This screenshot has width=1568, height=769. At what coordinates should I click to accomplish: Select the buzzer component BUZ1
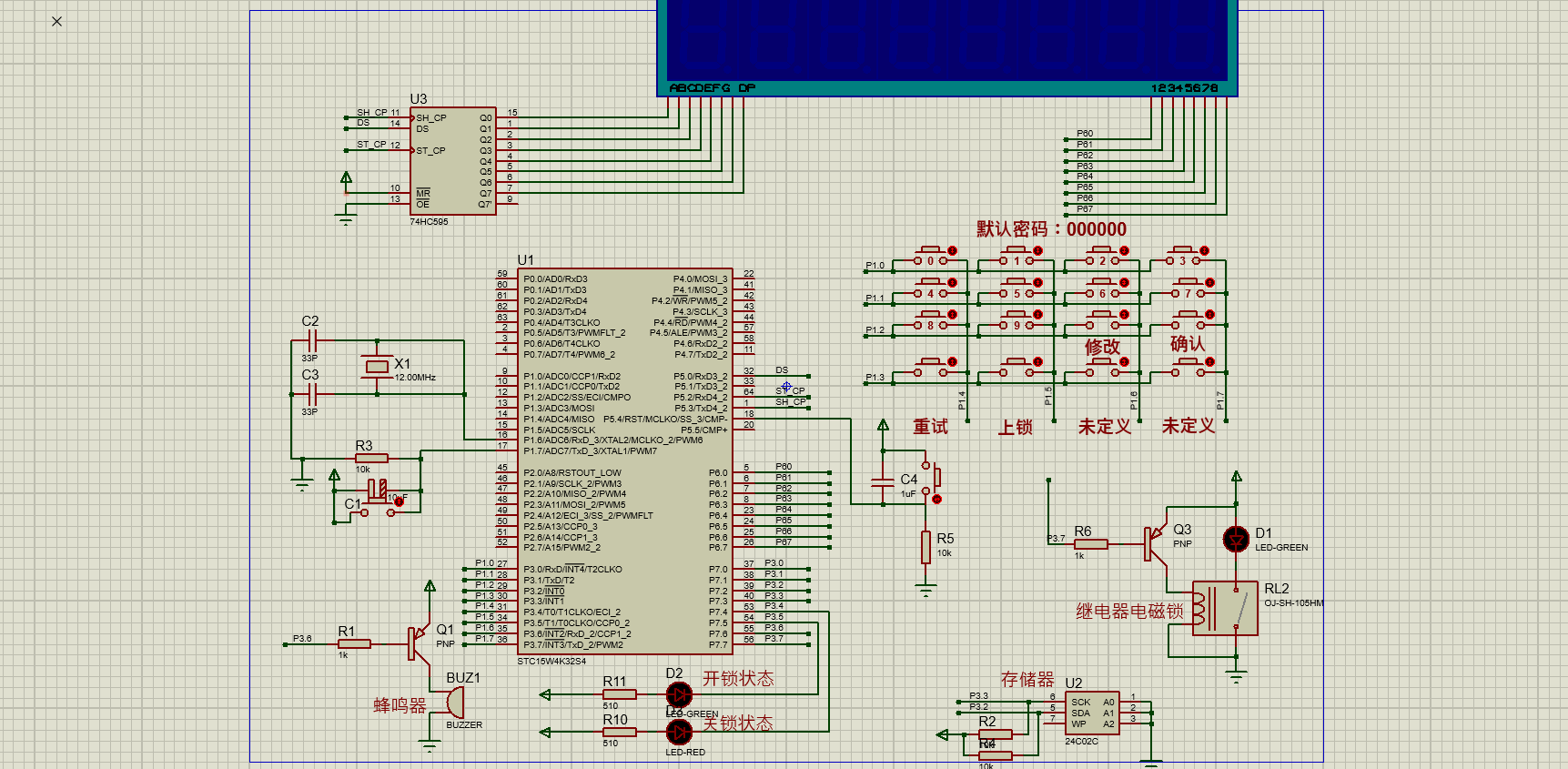click(454, 703)
